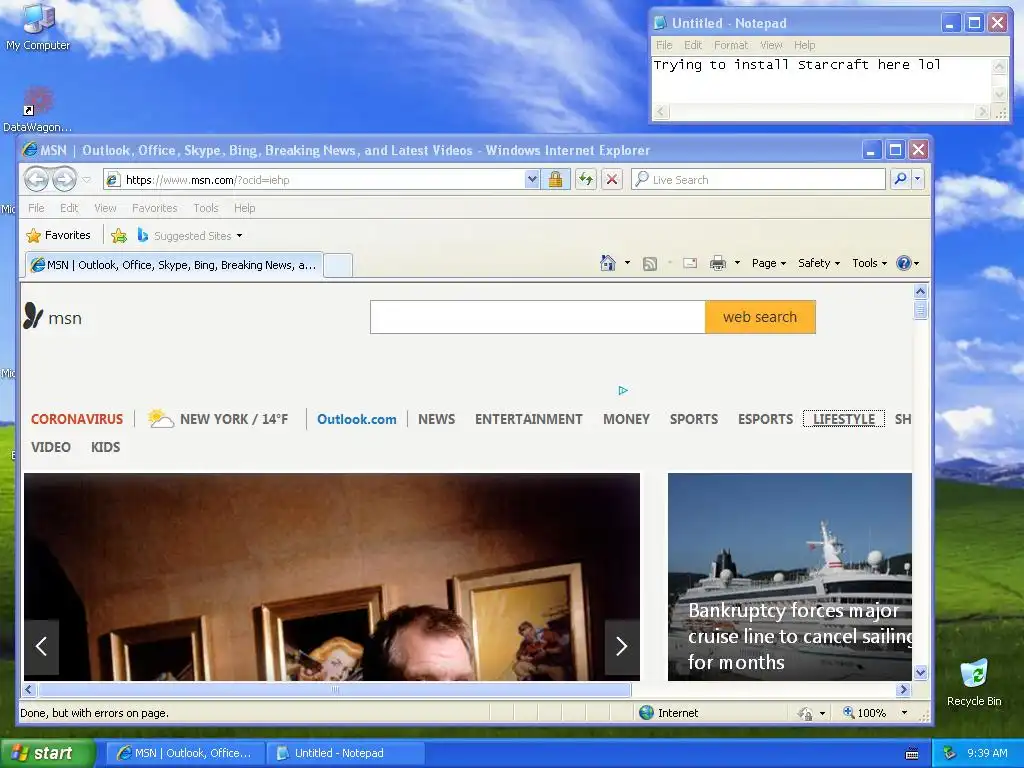
Task: Open the Favorites menu in menu bar
Action: [155, 208]
